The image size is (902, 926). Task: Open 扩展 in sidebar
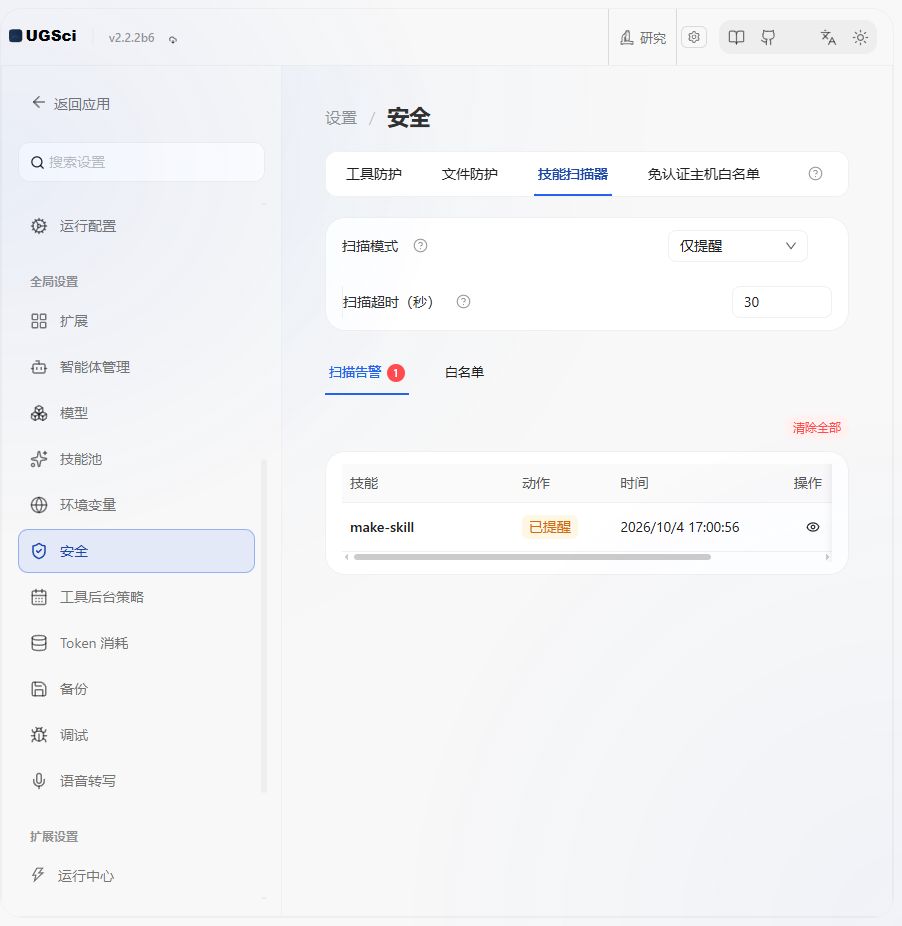click(136, 321)
